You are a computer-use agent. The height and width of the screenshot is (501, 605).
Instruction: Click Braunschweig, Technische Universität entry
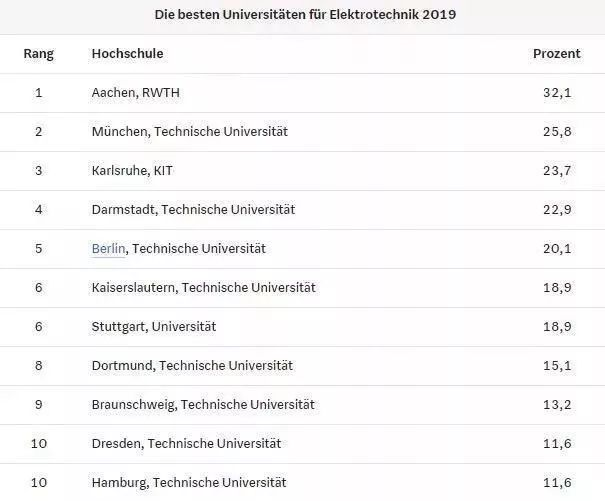(x=203, y=405)
